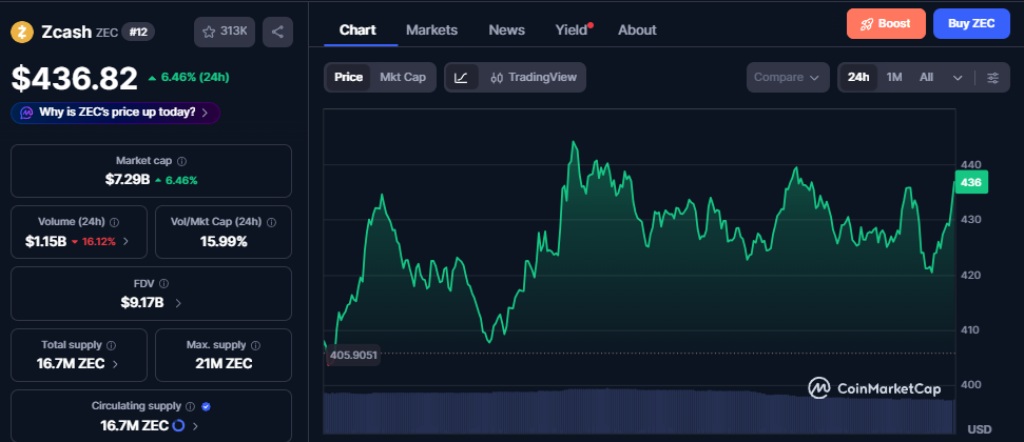
Task: Click the $7.29B market cap value
Action: tap(127, 180)
